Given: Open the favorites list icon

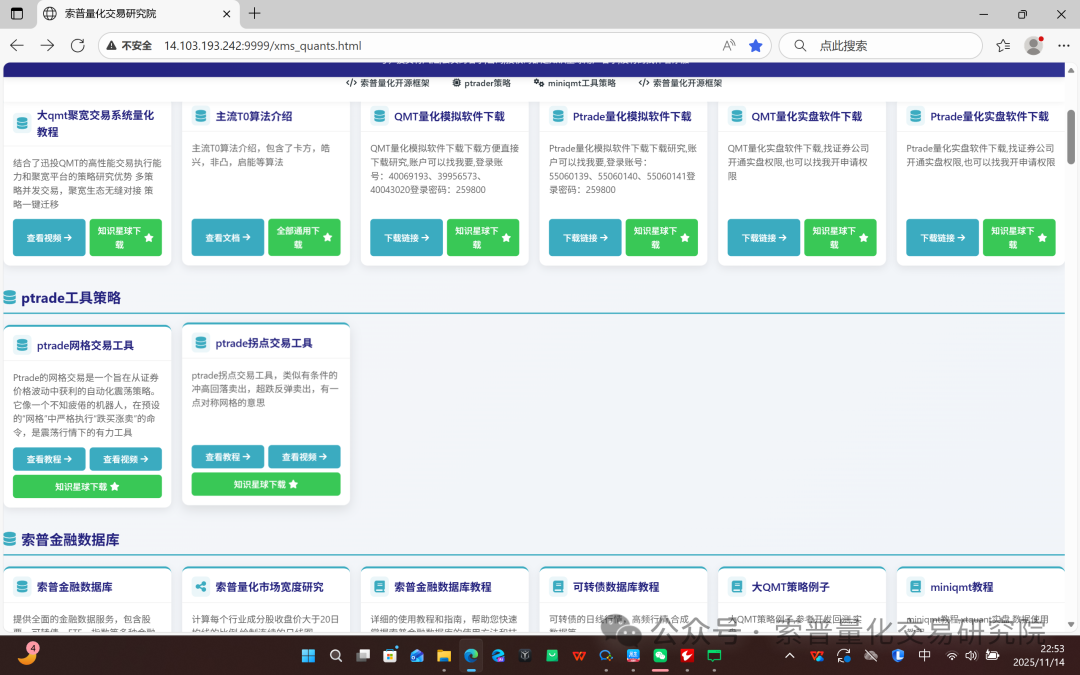Looking at the screenshot, I should (1003, 45).
